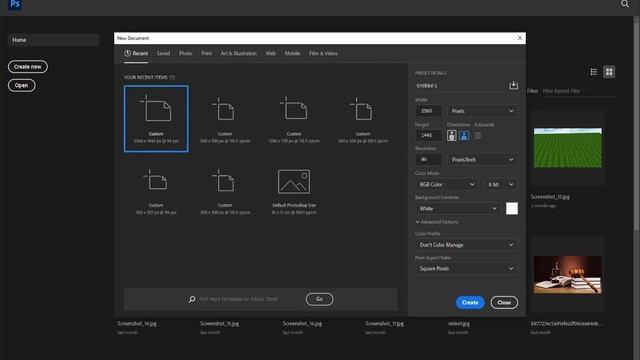Select portrait orientation
640x360 pixels.
(451, 136)
